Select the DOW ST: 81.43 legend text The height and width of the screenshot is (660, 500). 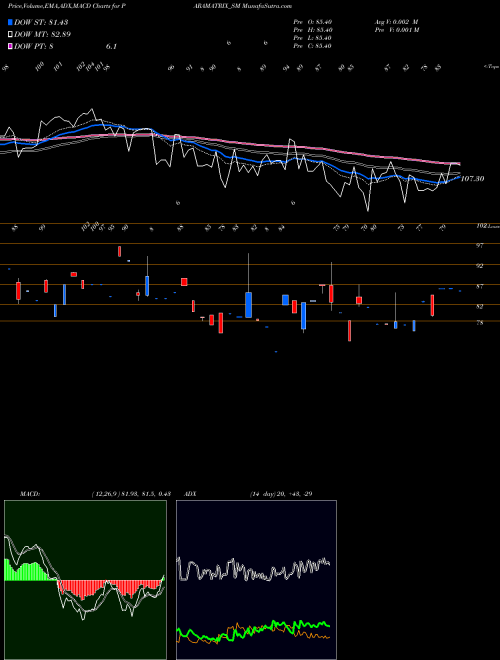[x=41, y=22]
